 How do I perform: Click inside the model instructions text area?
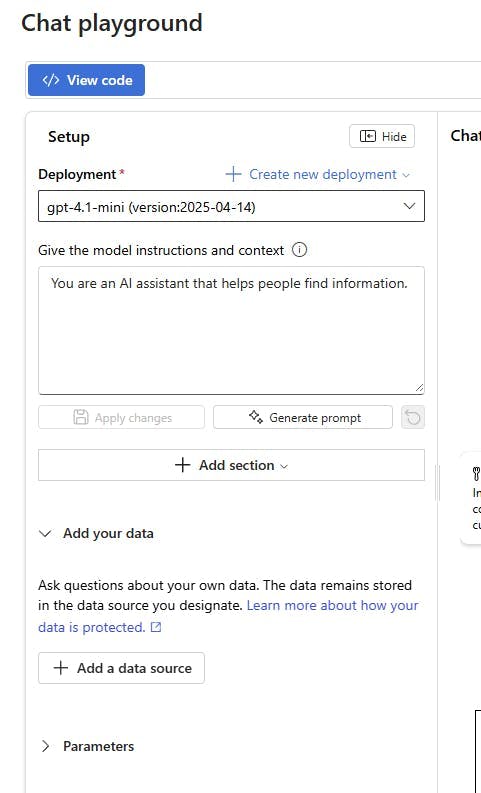click(231, 330)
